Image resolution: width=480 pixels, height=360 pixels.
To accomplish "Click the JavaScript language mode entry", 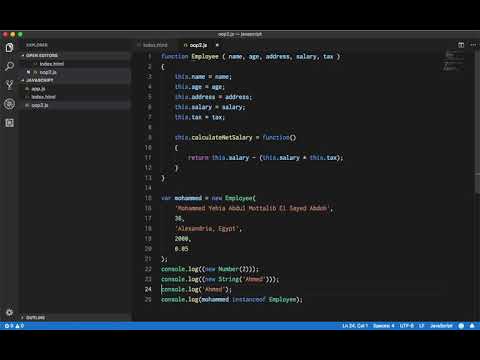I will click(441, 326).
